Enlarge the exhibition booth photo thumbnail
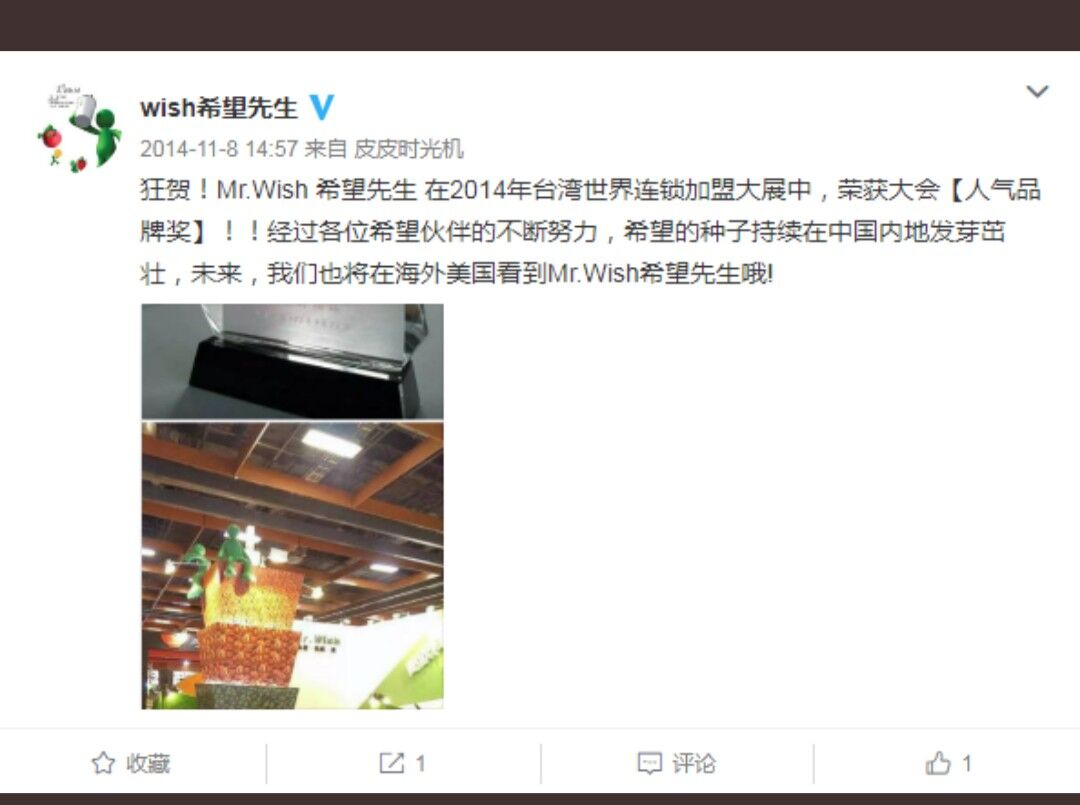This screenshot has height=805, width=1080. [293, 565]
